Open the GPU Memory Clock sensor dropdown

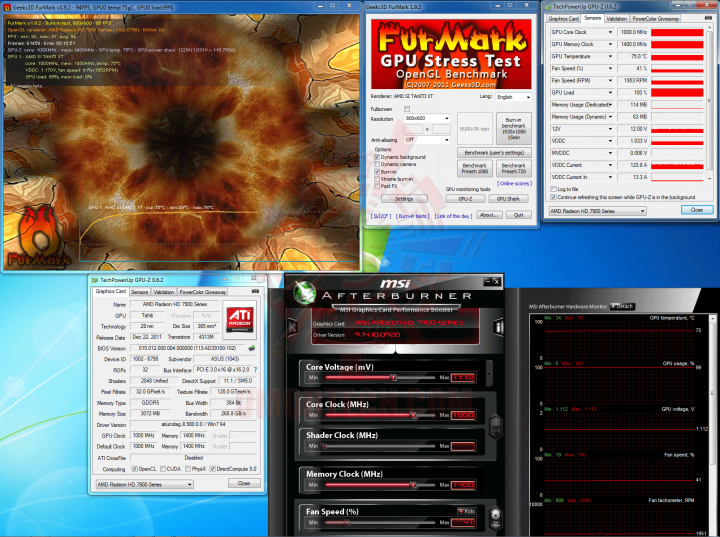click(x=610, y=44)
